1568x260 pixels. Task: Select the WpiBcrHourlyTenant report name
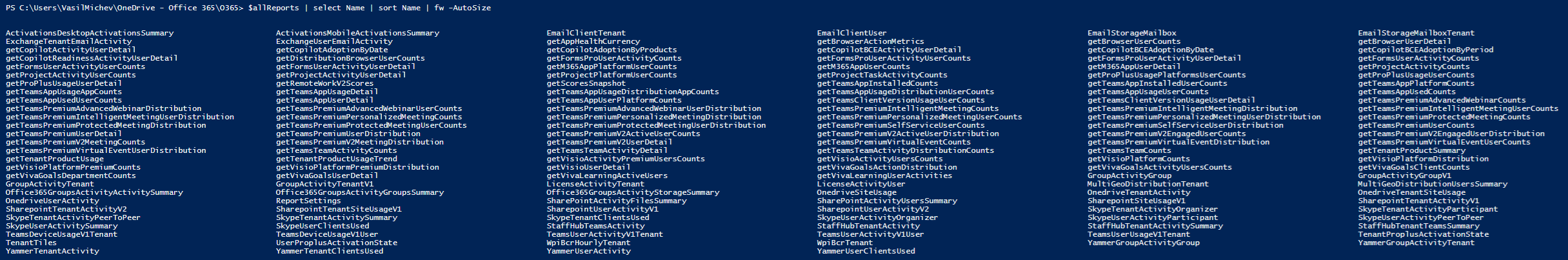click(588, 243)
